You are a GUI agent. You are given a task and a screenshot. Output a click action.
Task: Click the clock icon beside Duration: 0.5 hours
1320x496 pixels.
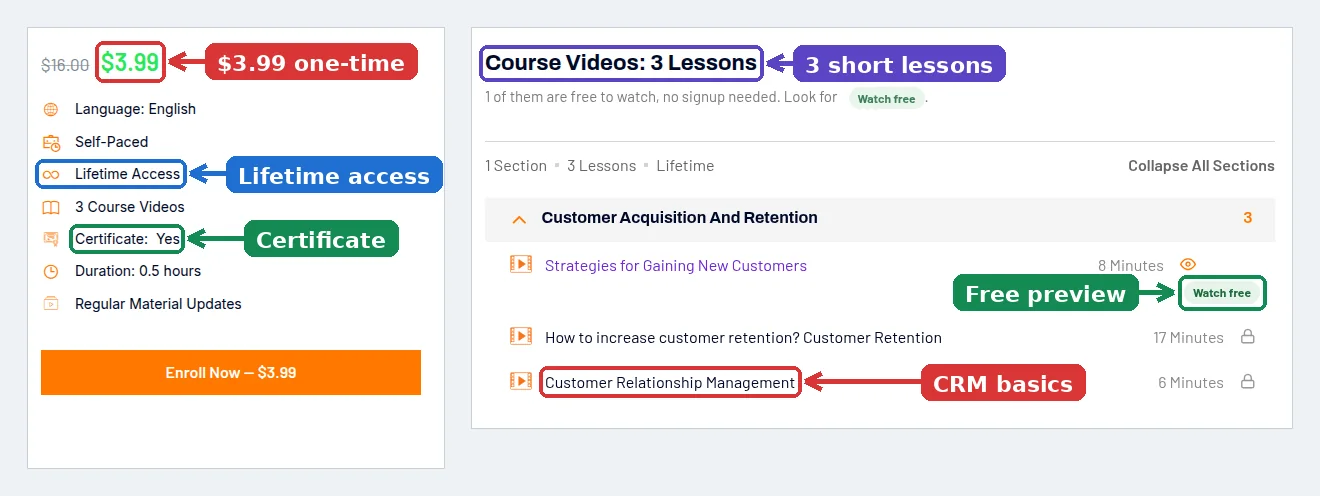click(51, 271)
